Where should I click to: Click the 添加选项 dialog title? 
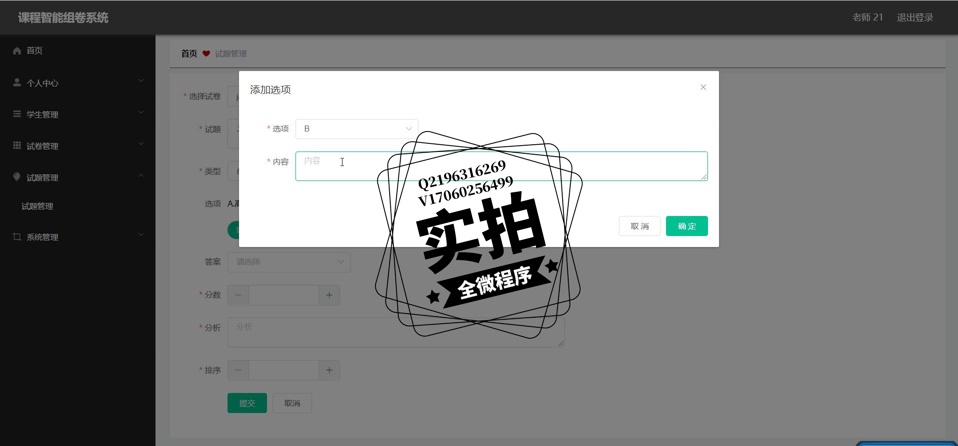[270, 90]
